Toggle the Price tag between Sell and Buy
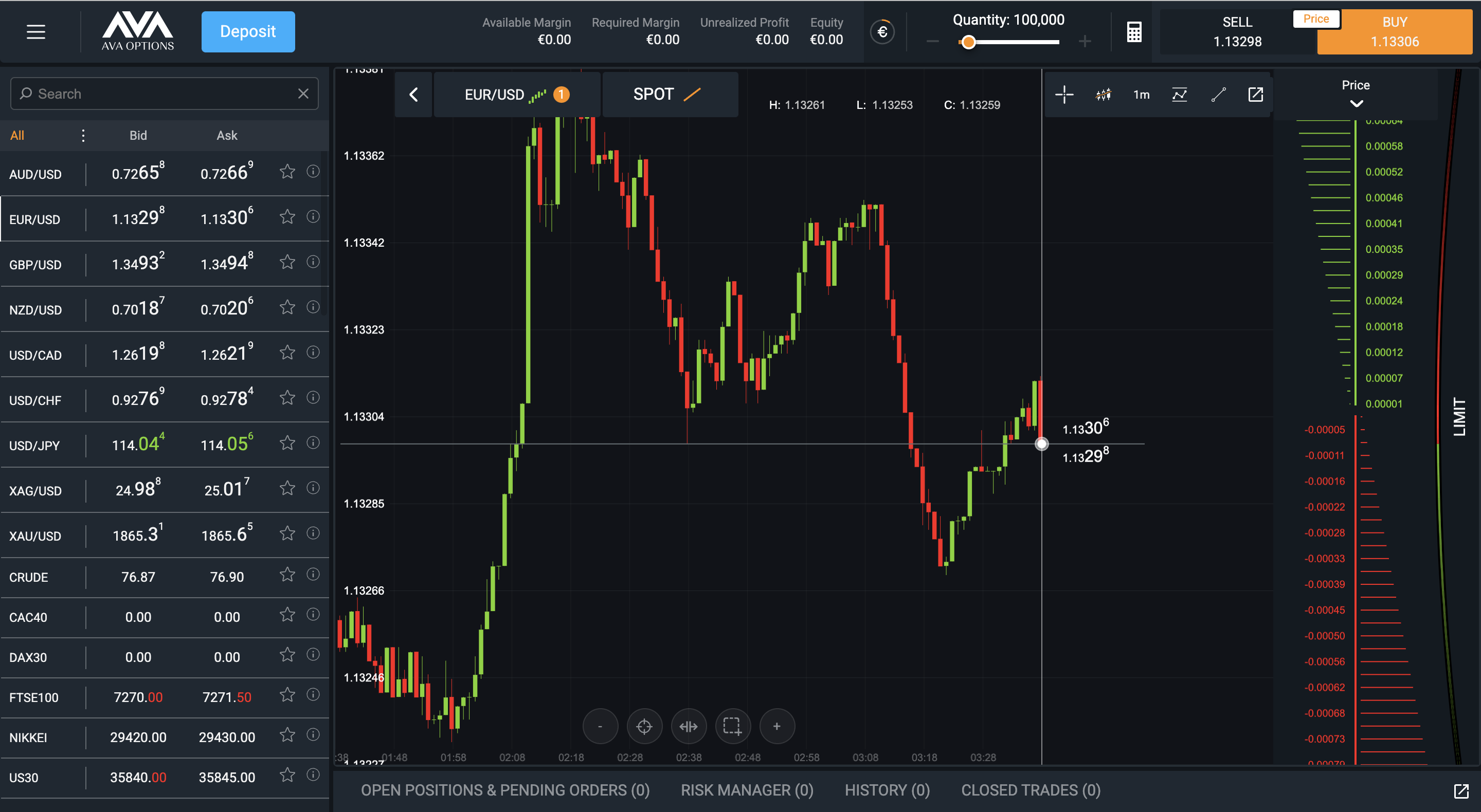Viewport: 1481px width, 812px height. click(x=1316, y=19)
